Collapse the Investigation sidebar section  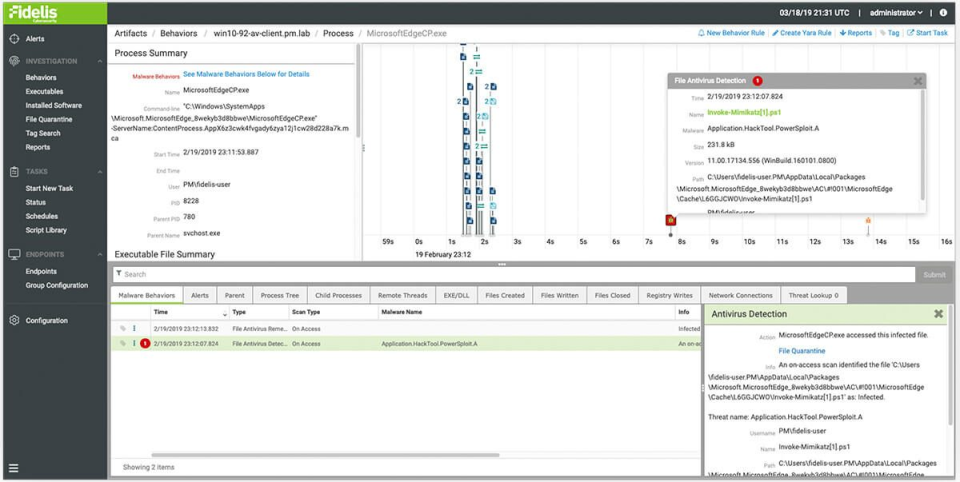tap(99, 61)
